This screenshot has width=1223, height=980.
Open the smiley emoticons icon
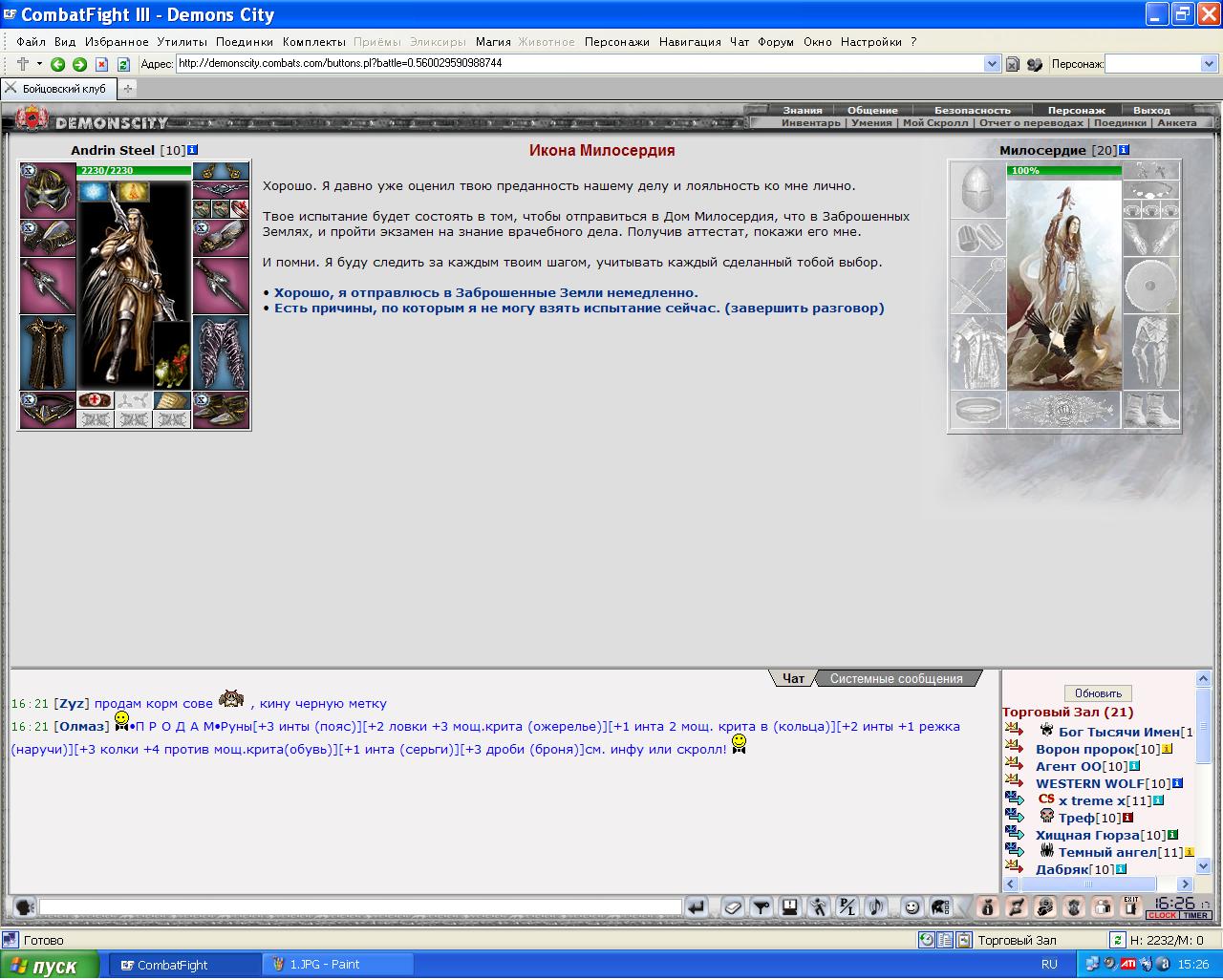coord(912,907)
